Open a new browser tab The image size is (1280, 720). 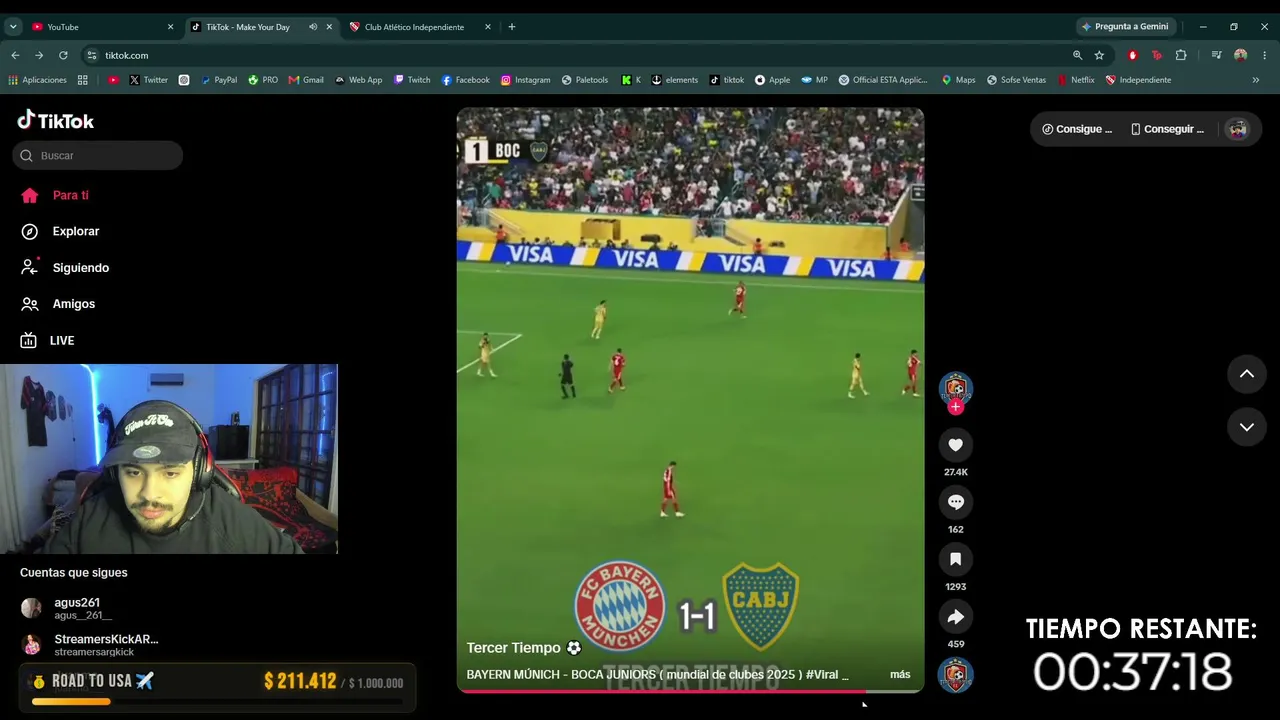pyautogui.click(x=512, y=27)
